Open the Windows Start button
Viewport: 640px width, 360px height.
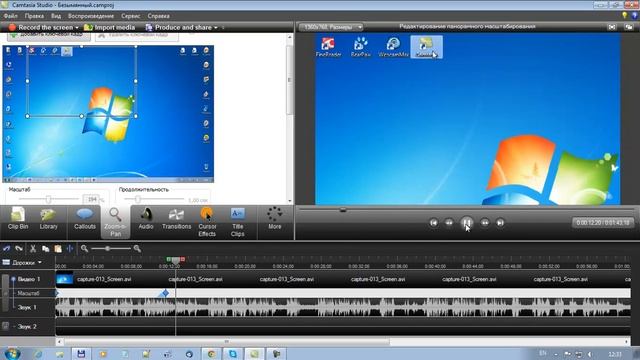pos(12,353)
